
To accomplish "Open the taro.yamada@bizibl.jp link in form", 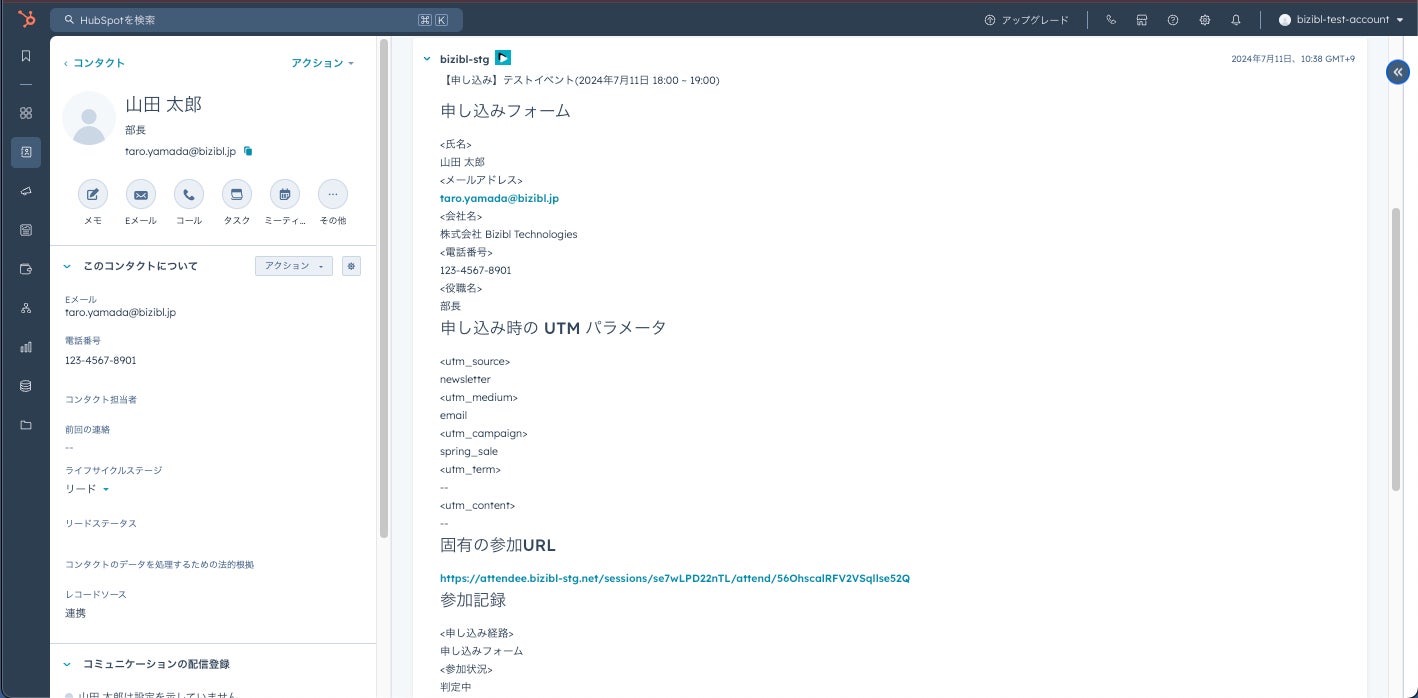I will coord(499,198).
